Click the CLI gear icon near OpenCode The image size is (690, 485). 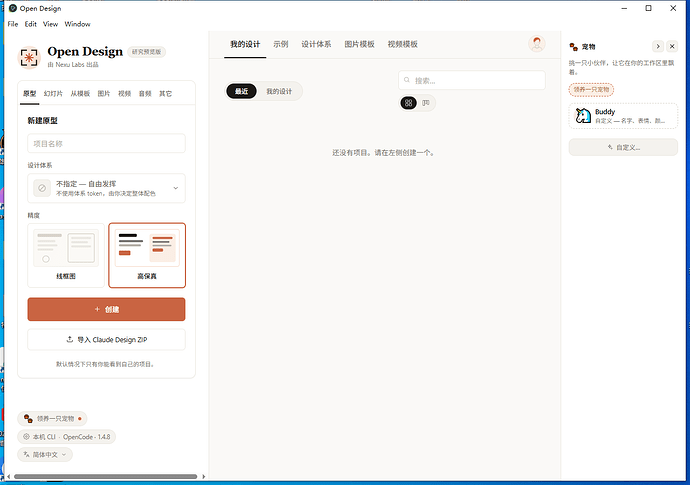[x=26, y=437]
